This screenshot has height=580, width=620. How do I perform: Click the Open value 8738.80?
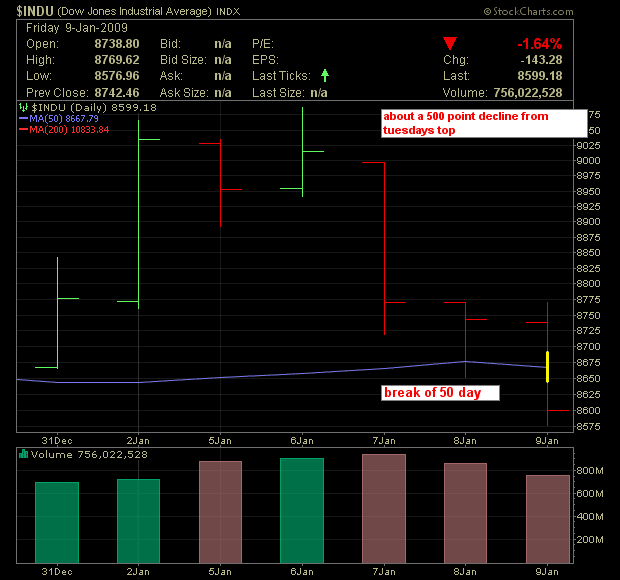point(117,43)
